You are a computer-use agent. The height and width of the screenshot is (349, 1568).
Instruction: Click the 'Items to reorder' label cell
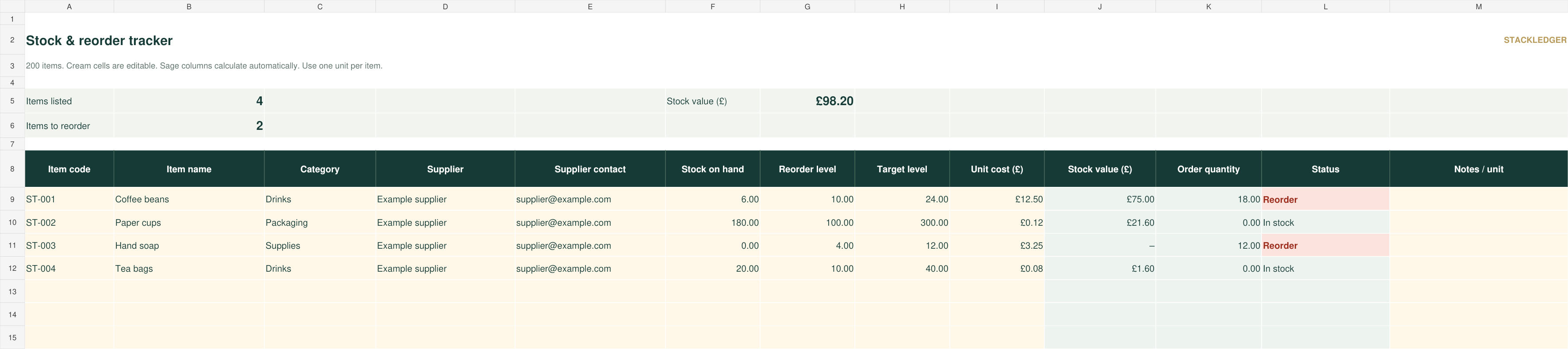tap(69, 126)
